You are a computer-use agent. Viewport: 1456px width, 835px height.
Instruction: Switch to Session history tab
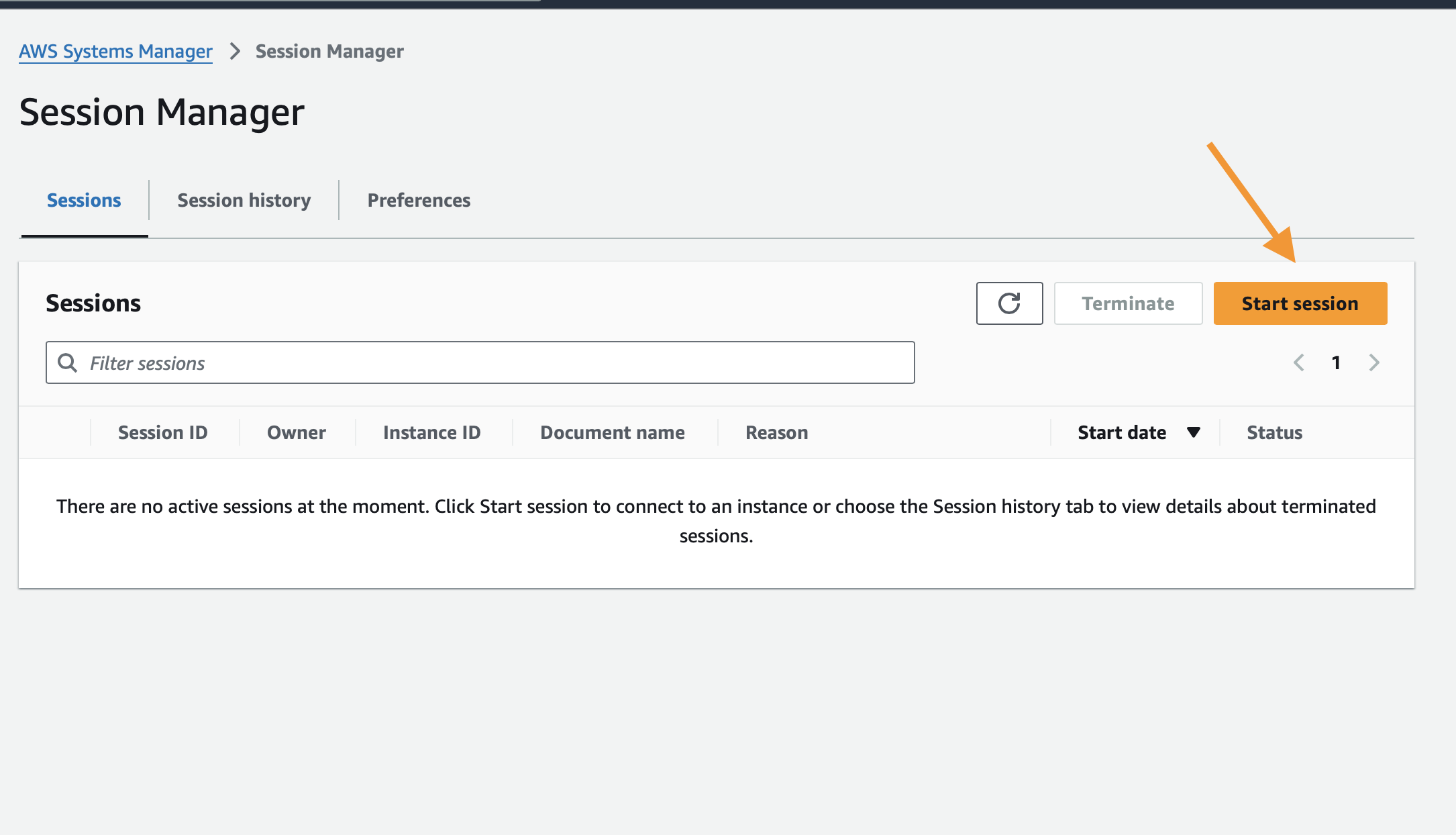coord(244,200)
